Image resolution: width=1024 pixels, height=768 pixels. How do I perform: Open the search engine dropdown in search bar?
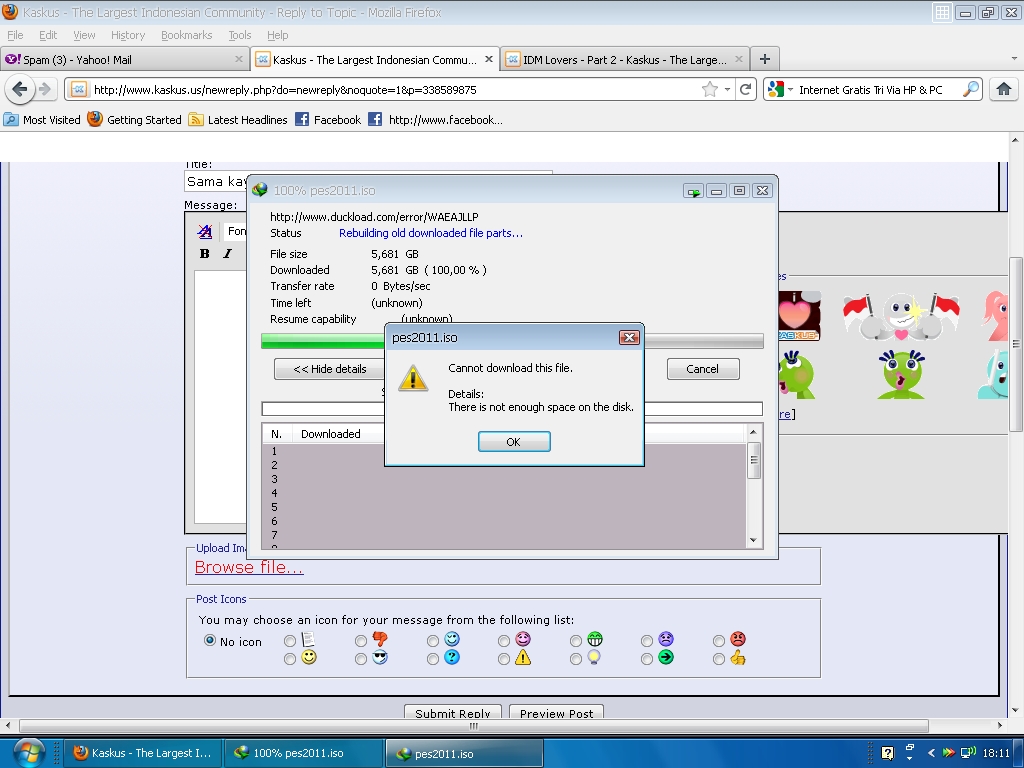(780, 90)
